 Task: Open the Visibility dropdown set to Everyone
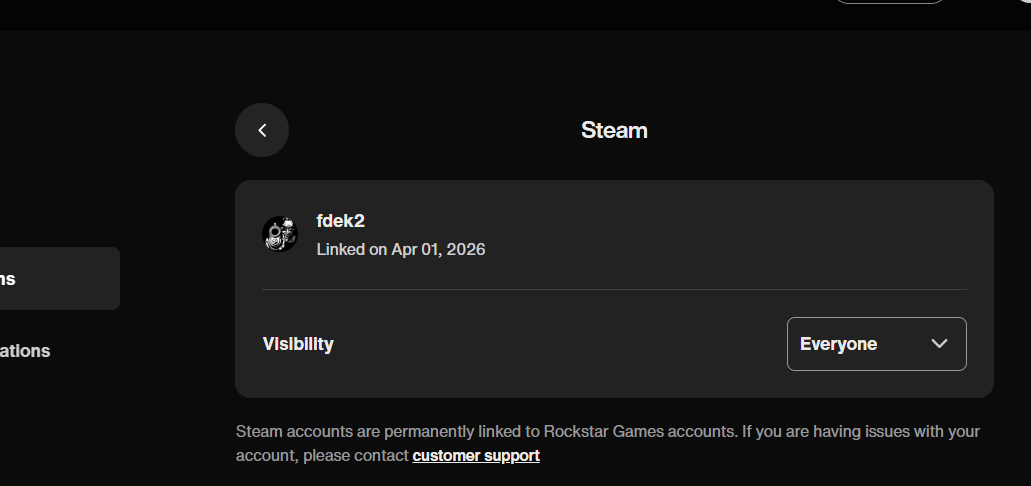coord(876,344)
